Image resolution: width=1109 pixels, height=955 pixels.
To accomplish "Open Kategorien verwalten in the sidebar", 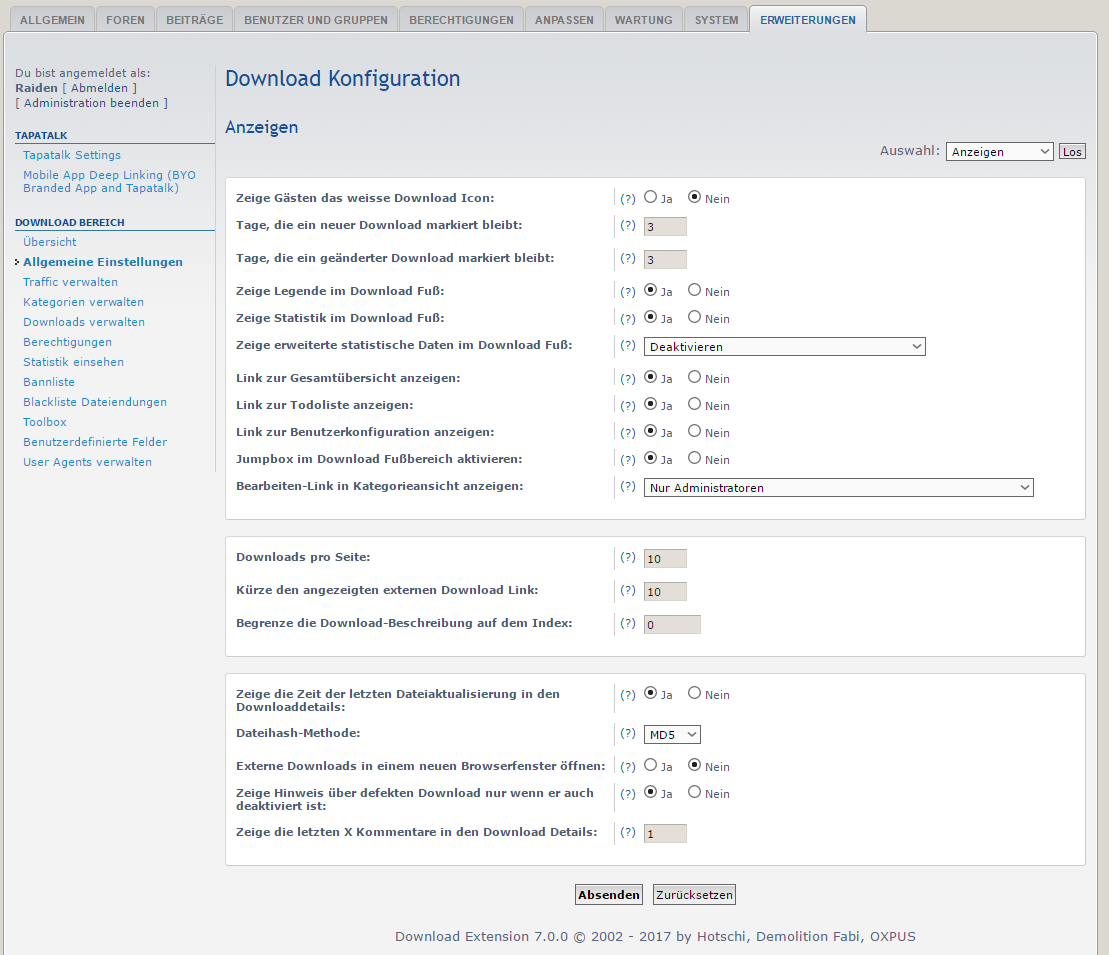I will (83, 302).
